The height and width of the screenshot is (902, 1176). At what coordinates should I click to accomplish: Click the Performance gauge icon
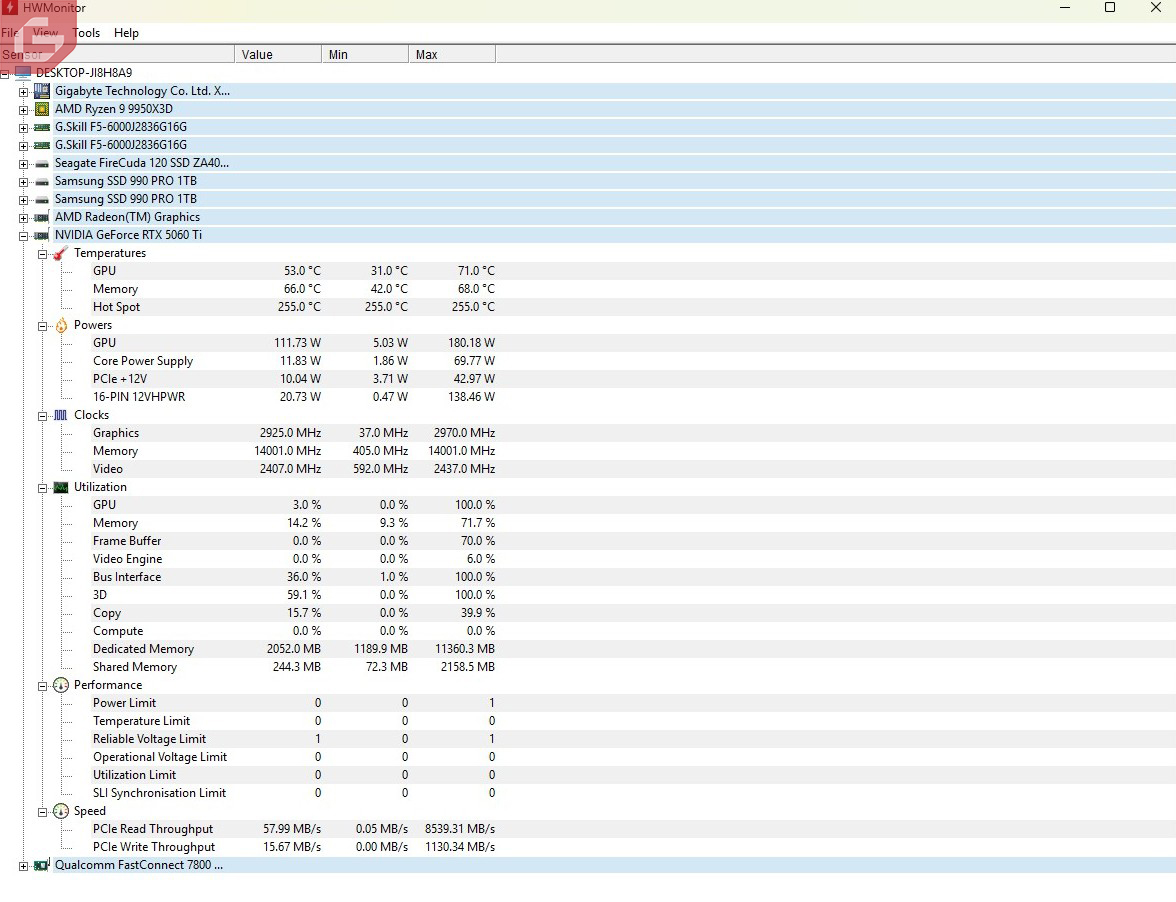61,685
